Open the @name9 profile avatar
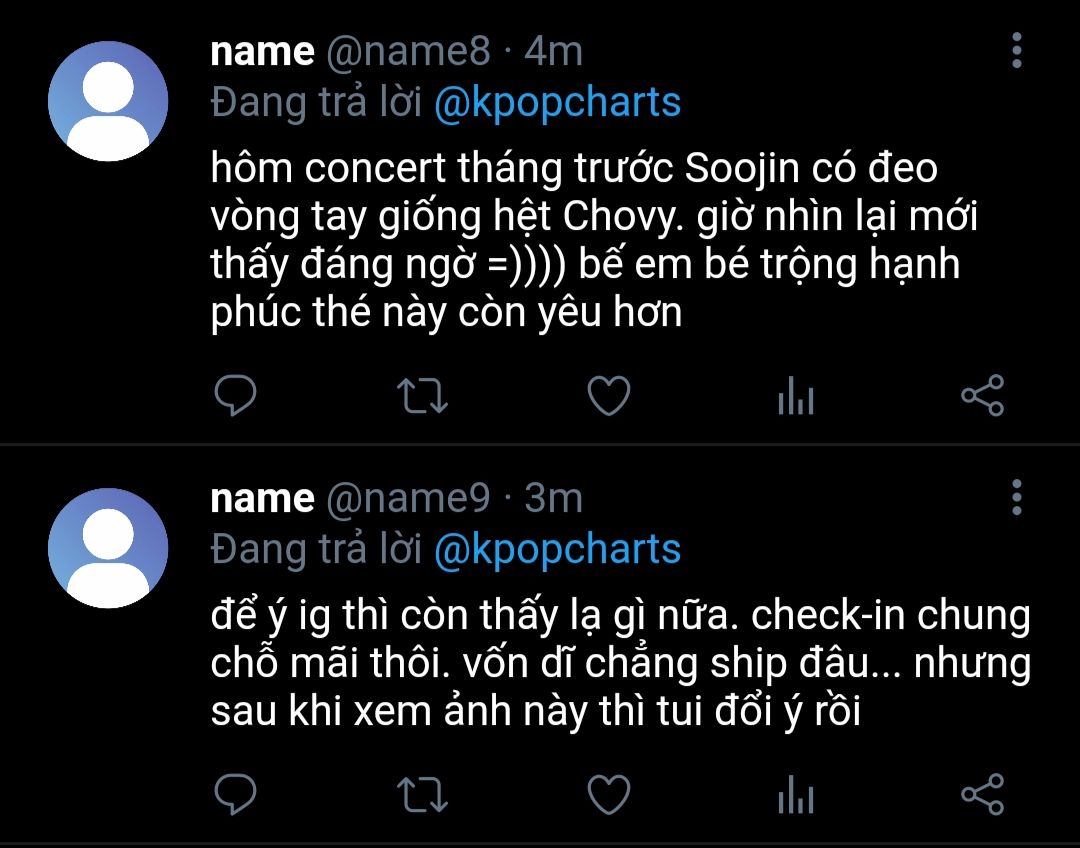The height and width of the screenshot is (848, 1080). [x=108, y=548]
